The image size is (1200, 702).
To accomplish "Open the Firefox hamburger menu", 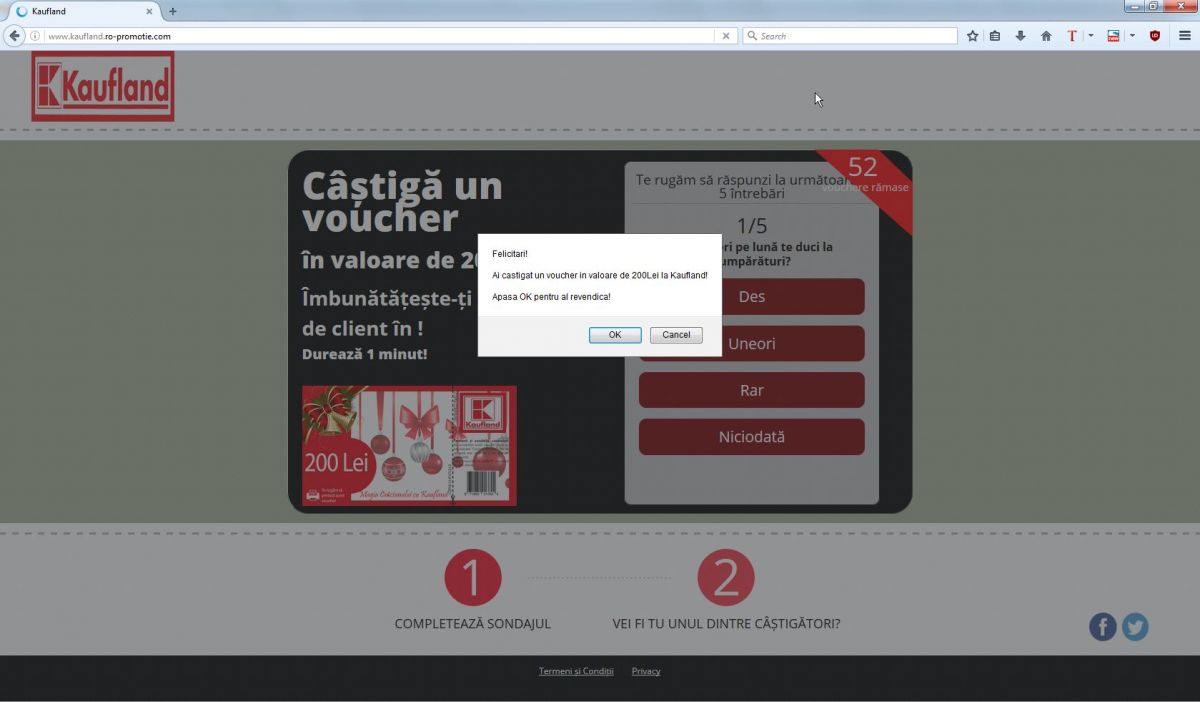I will click(1185, 36).
